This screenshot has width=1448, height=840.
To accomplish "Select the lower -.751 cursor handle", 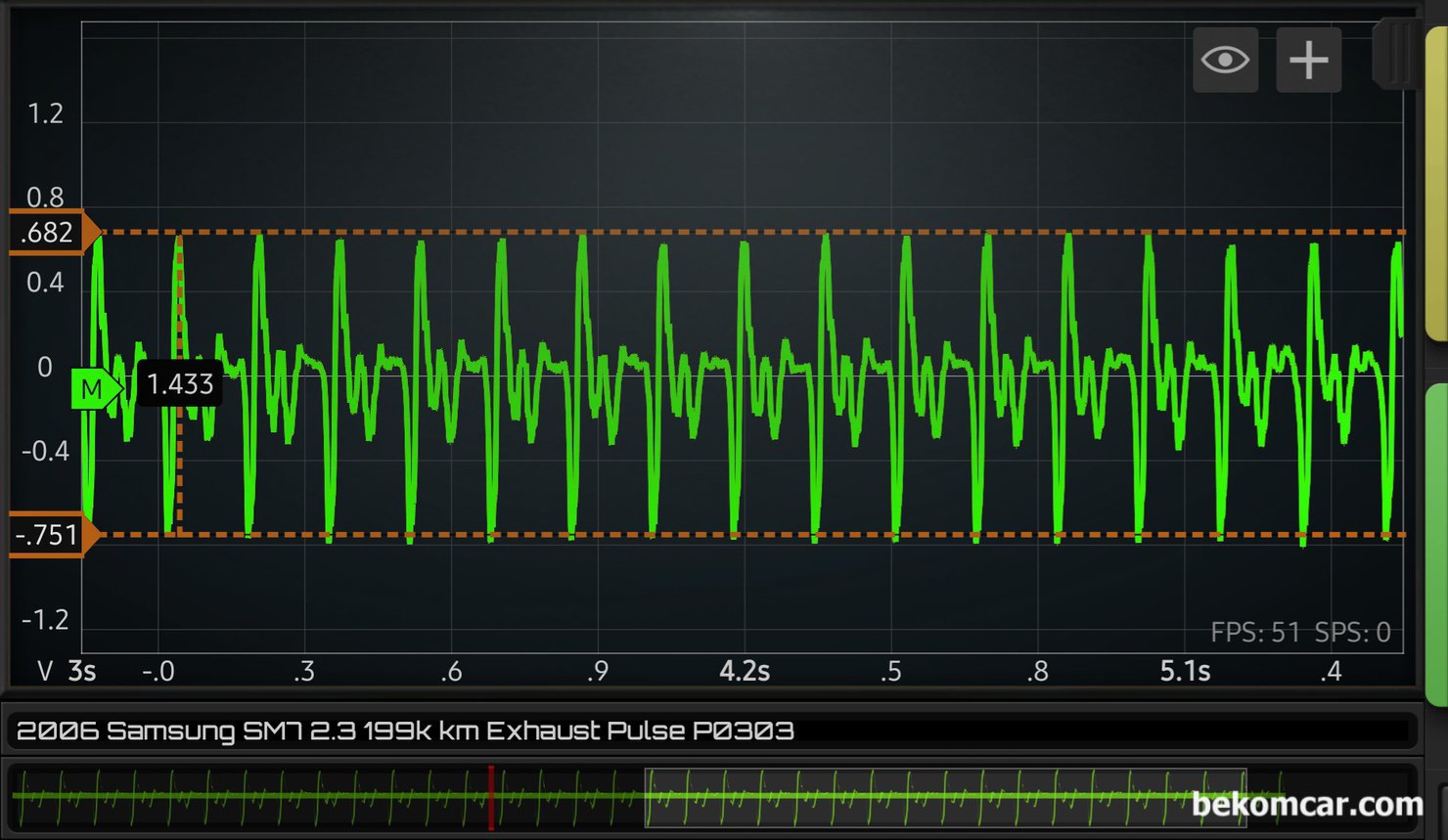I will pos(51,535).
